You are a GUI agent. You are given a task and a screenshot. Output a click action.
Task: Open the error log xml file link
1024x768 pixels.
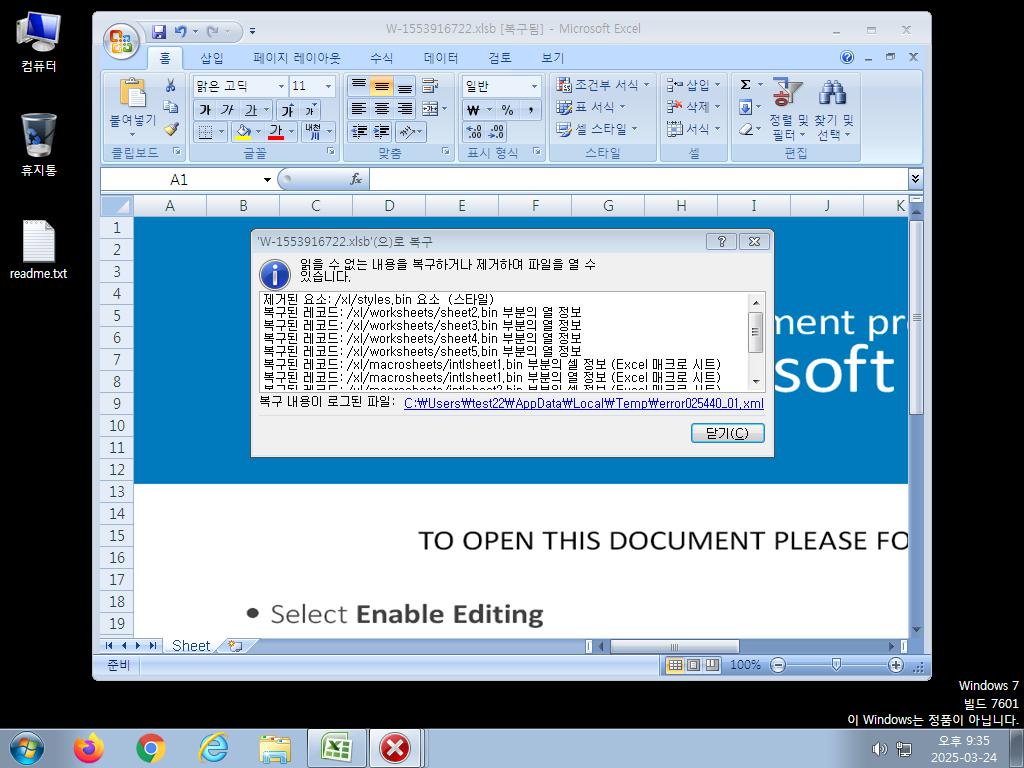(x=584, y=404)
